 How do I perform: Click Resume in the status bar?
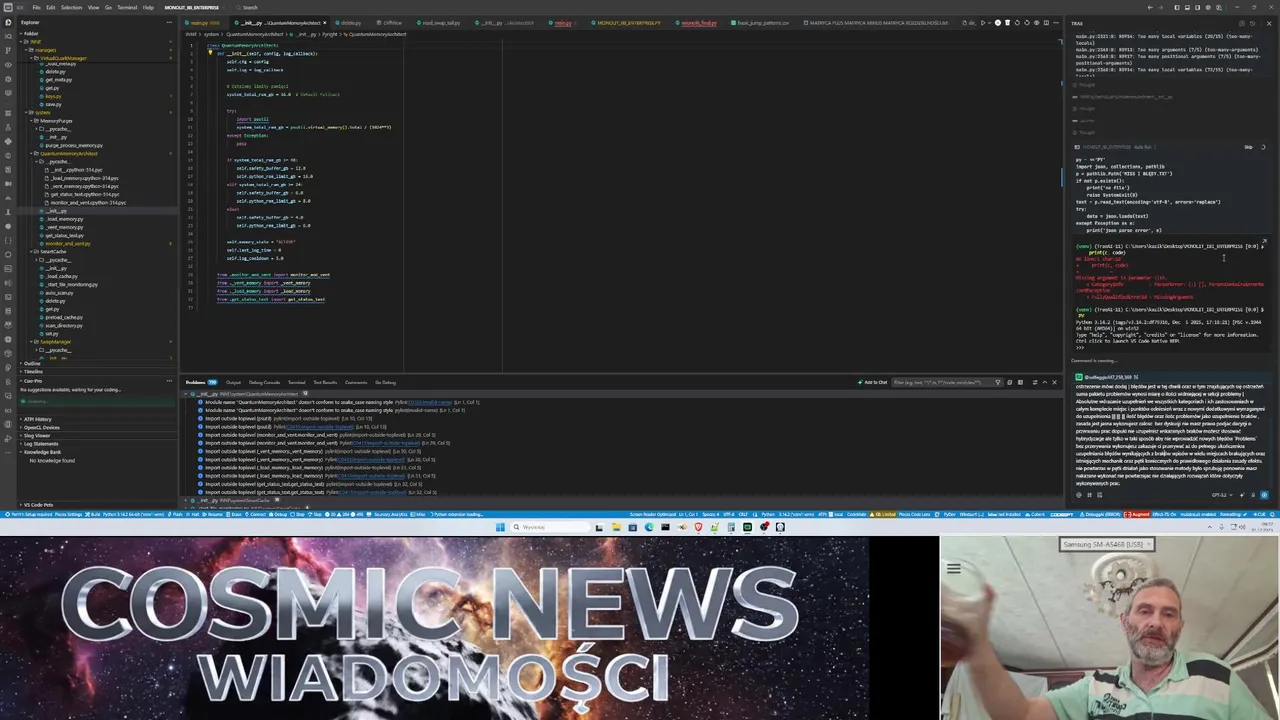point(215,514)
